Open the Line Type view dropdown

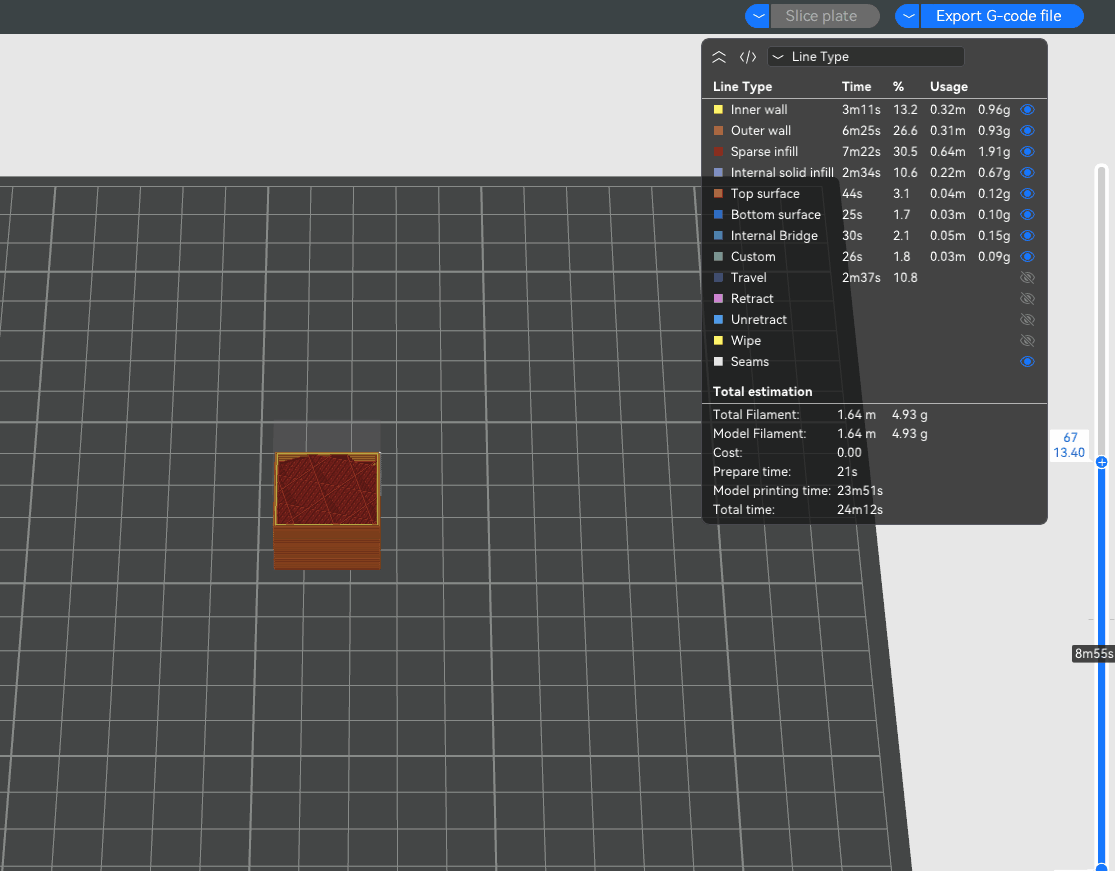click(x=865, y=57)
